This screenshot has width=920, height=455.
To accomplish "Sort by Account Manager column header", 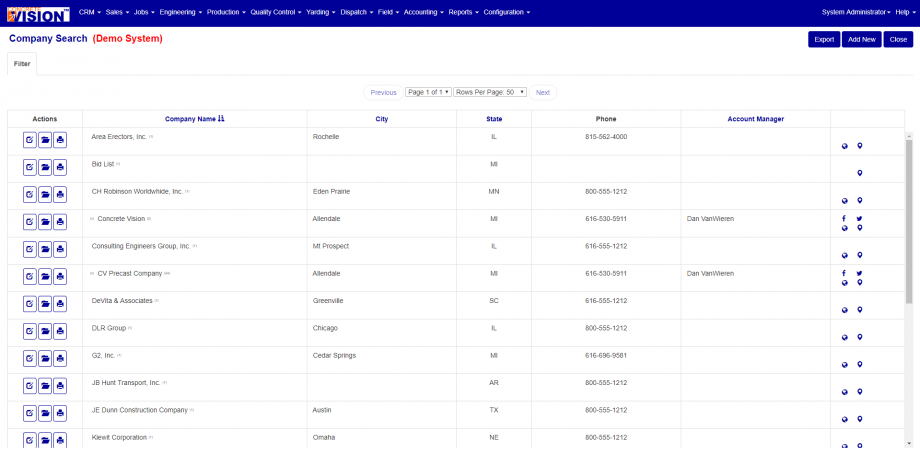I will click(x=756, y=119).
